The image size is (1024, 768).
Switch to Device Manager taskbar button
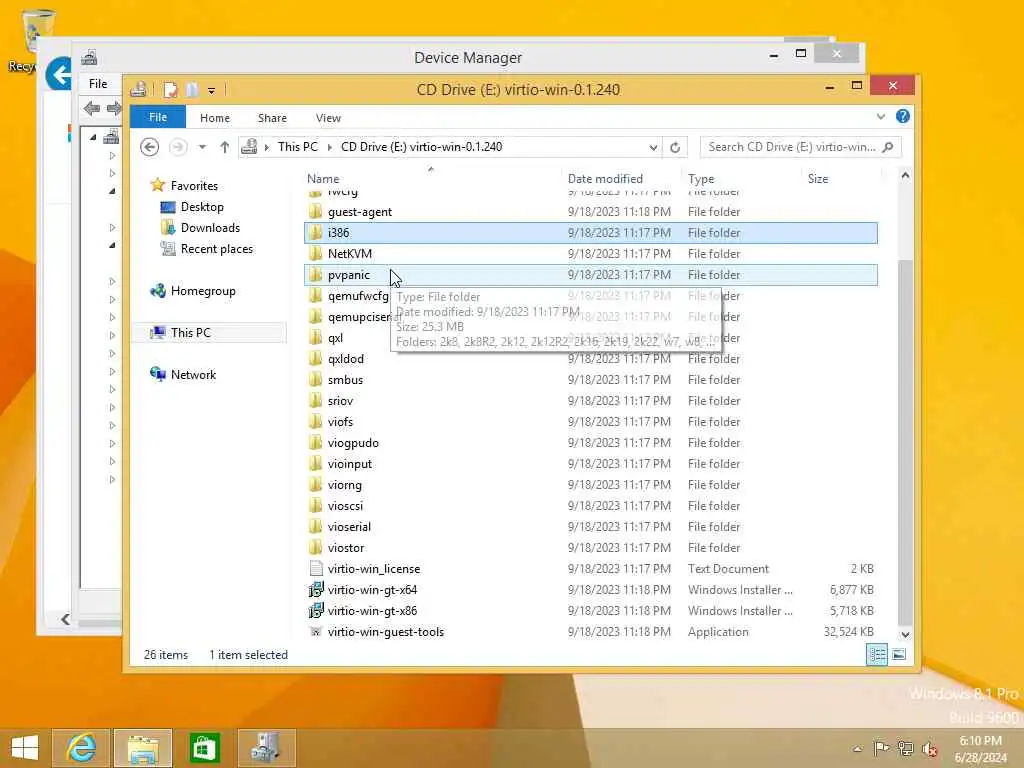(x=266, y=748)
